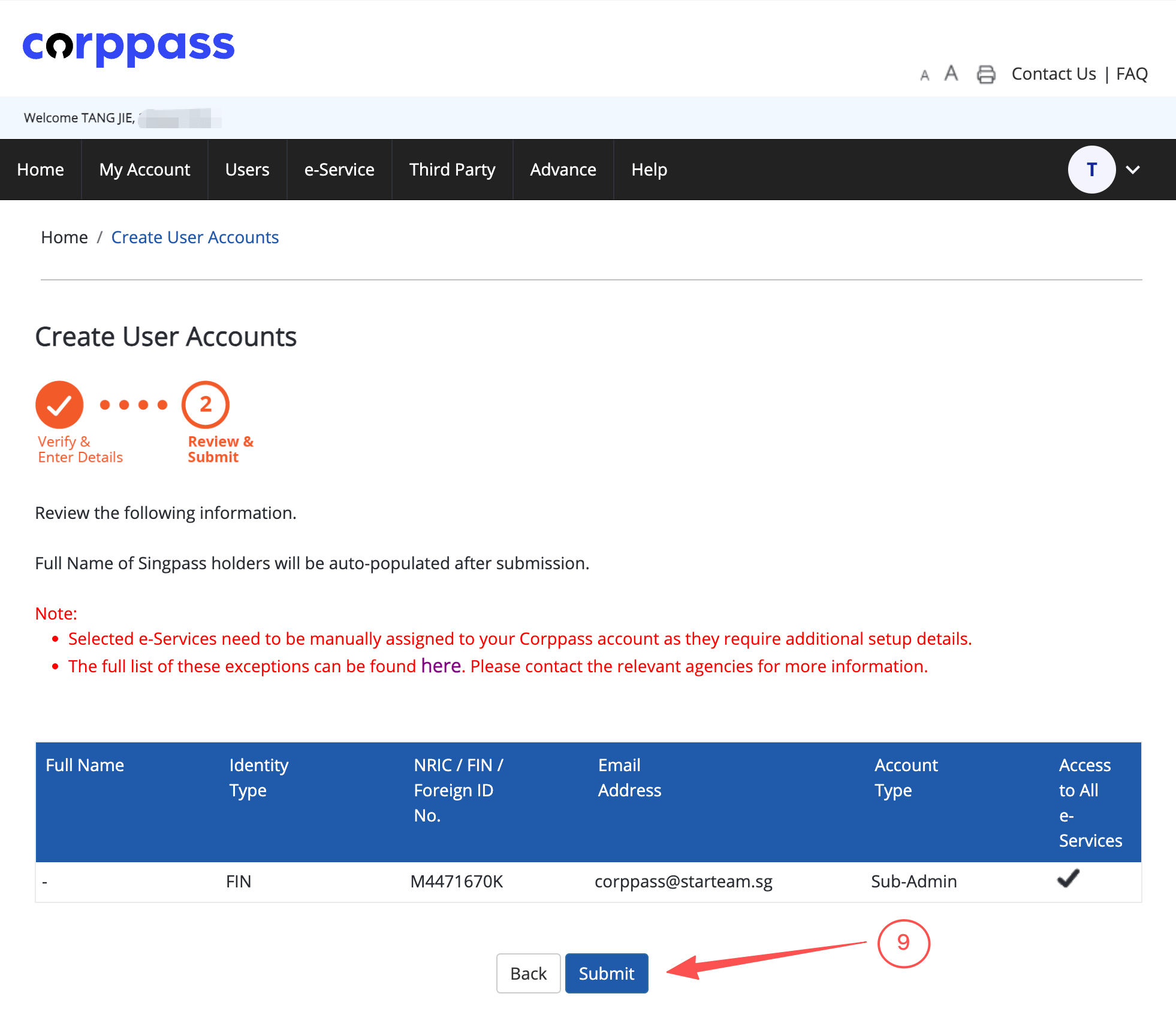Click the M4471670K ID number cell
This screenshot has width=1176, height=1033.
456,881
